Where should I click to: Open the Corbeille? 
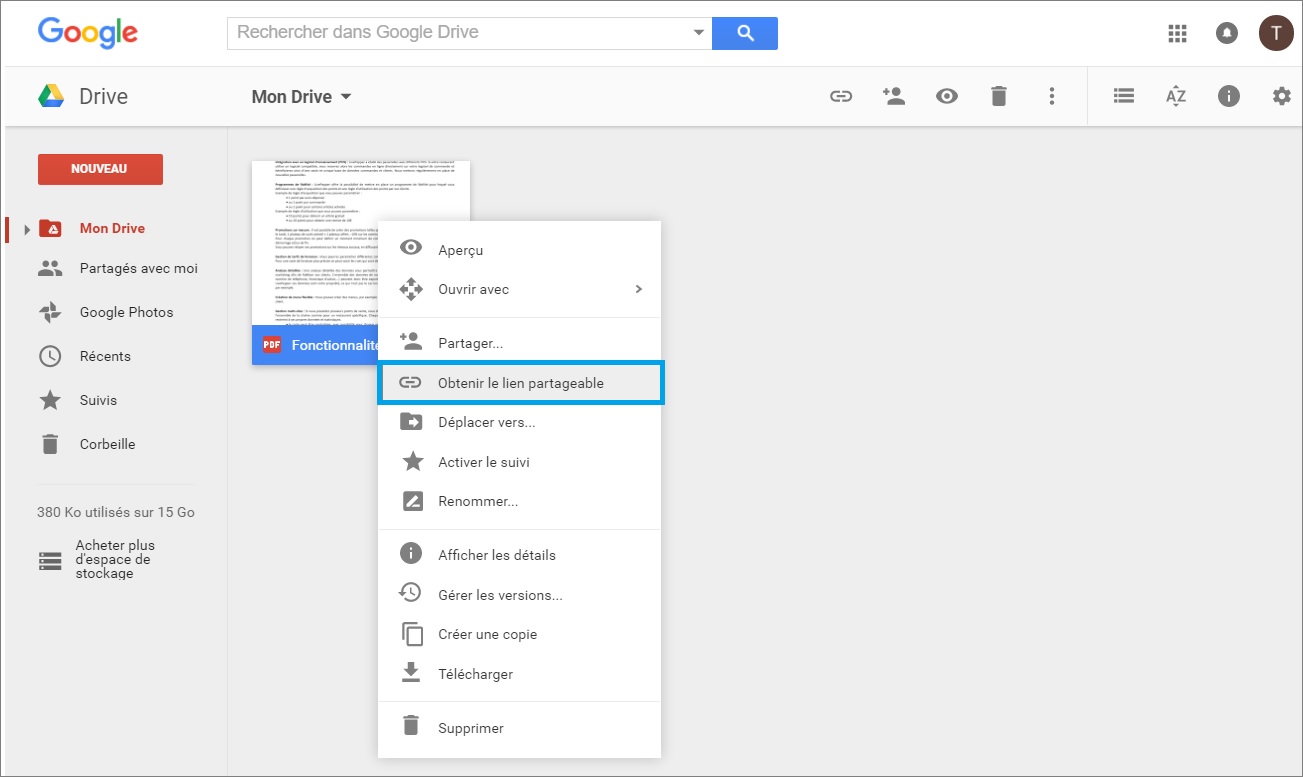point(108,444)
